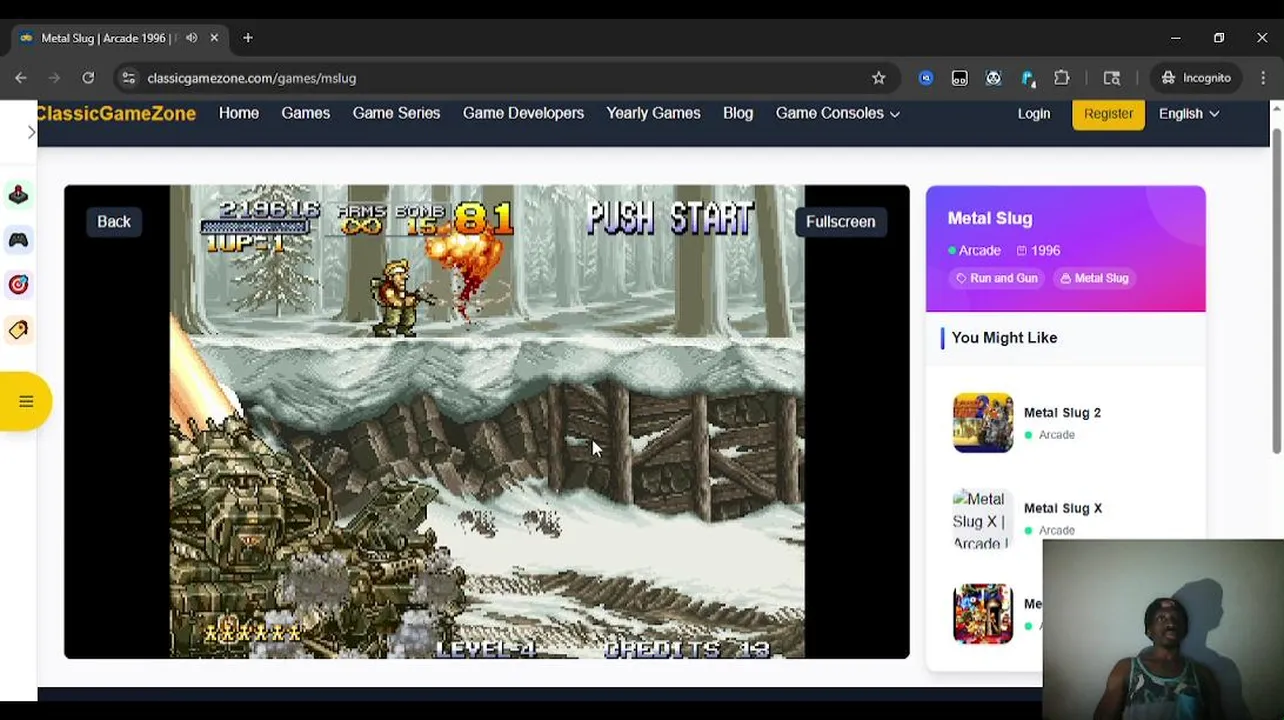Click the yellow Register button

pyautogui.click(x=1108, y=113)
